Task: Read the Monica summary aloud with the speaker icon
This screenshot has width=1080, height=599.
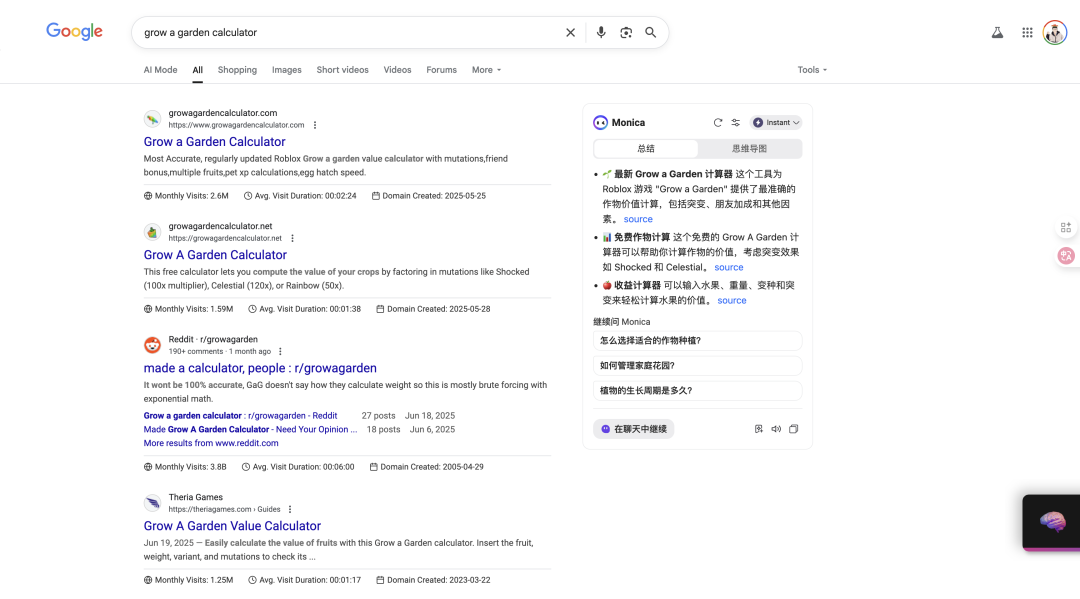Action: [776, 429]
